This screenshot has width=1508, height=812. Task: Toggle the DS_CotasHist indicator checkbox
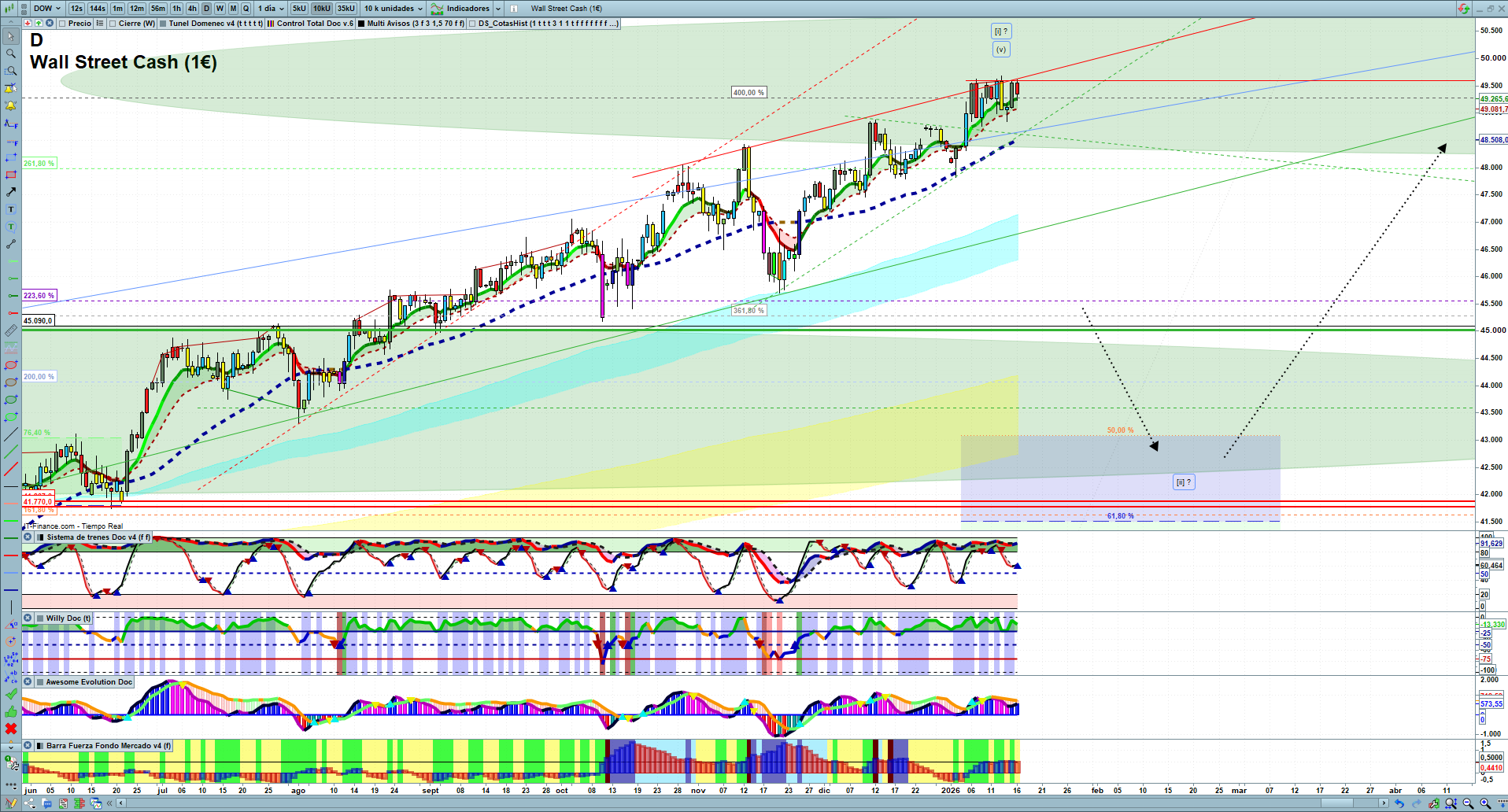pyautogui.click(x=472, y=24)
